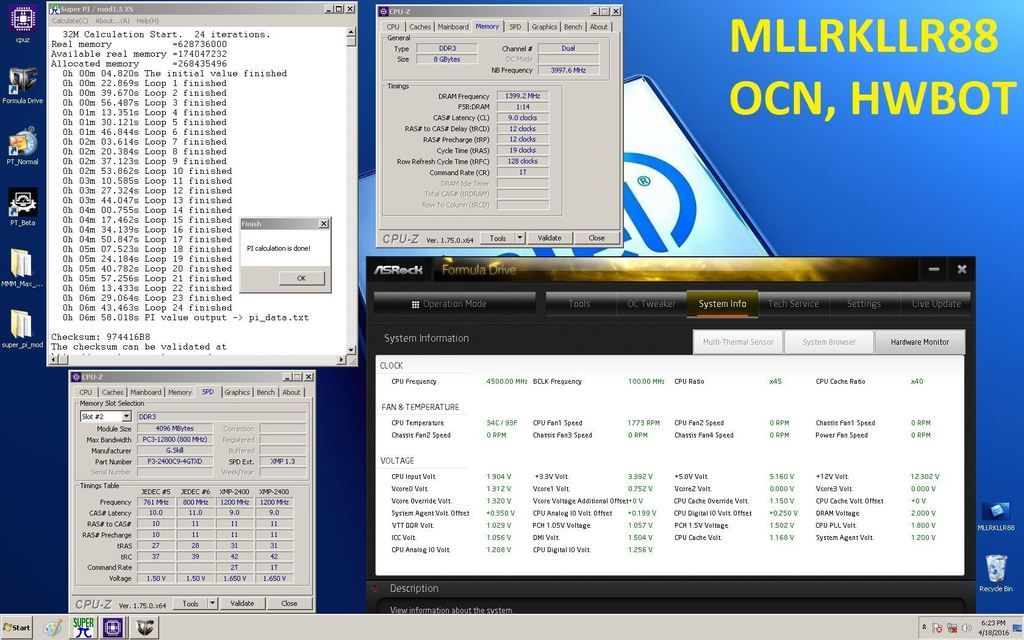Open the Memory Slot Selection dropdown showing Slot #2
Viewport: 1024px width, 640px height.
(x=106, y=417)
